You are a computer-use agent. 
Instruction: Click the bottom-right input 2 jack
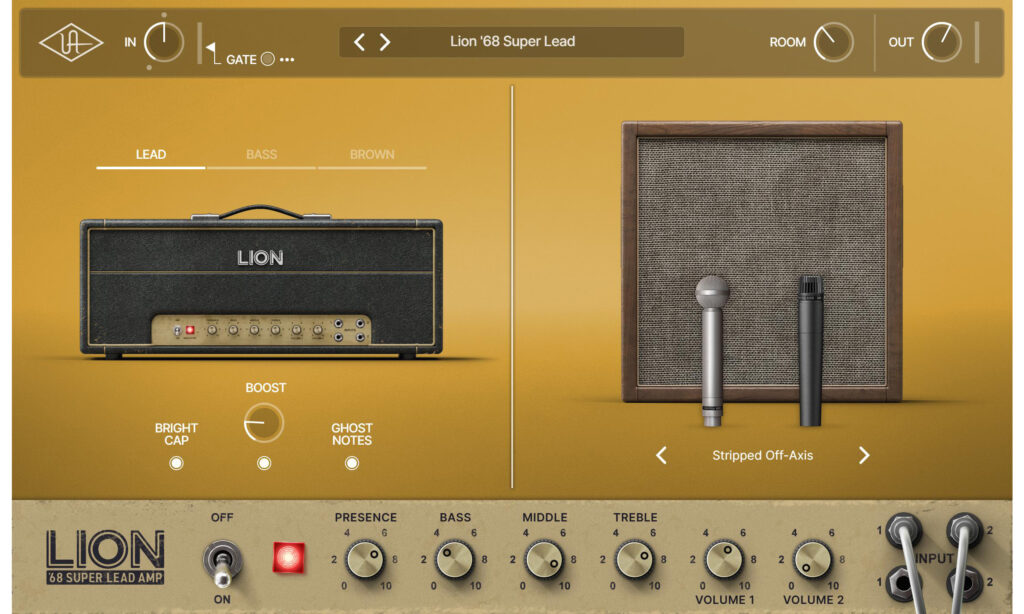point(963,581)
